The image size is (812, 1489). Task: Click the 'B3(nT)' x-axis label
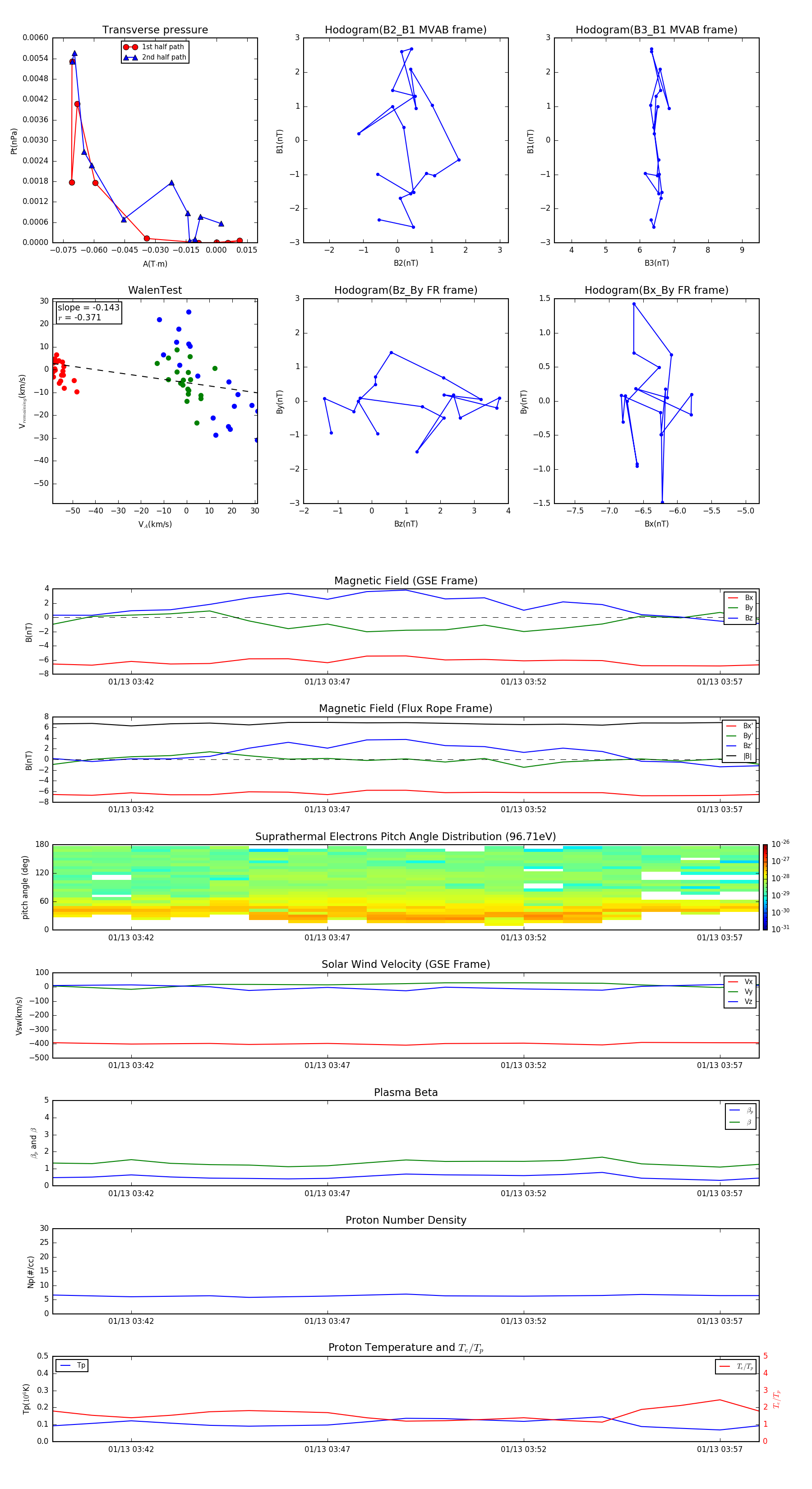click(656, 263)
